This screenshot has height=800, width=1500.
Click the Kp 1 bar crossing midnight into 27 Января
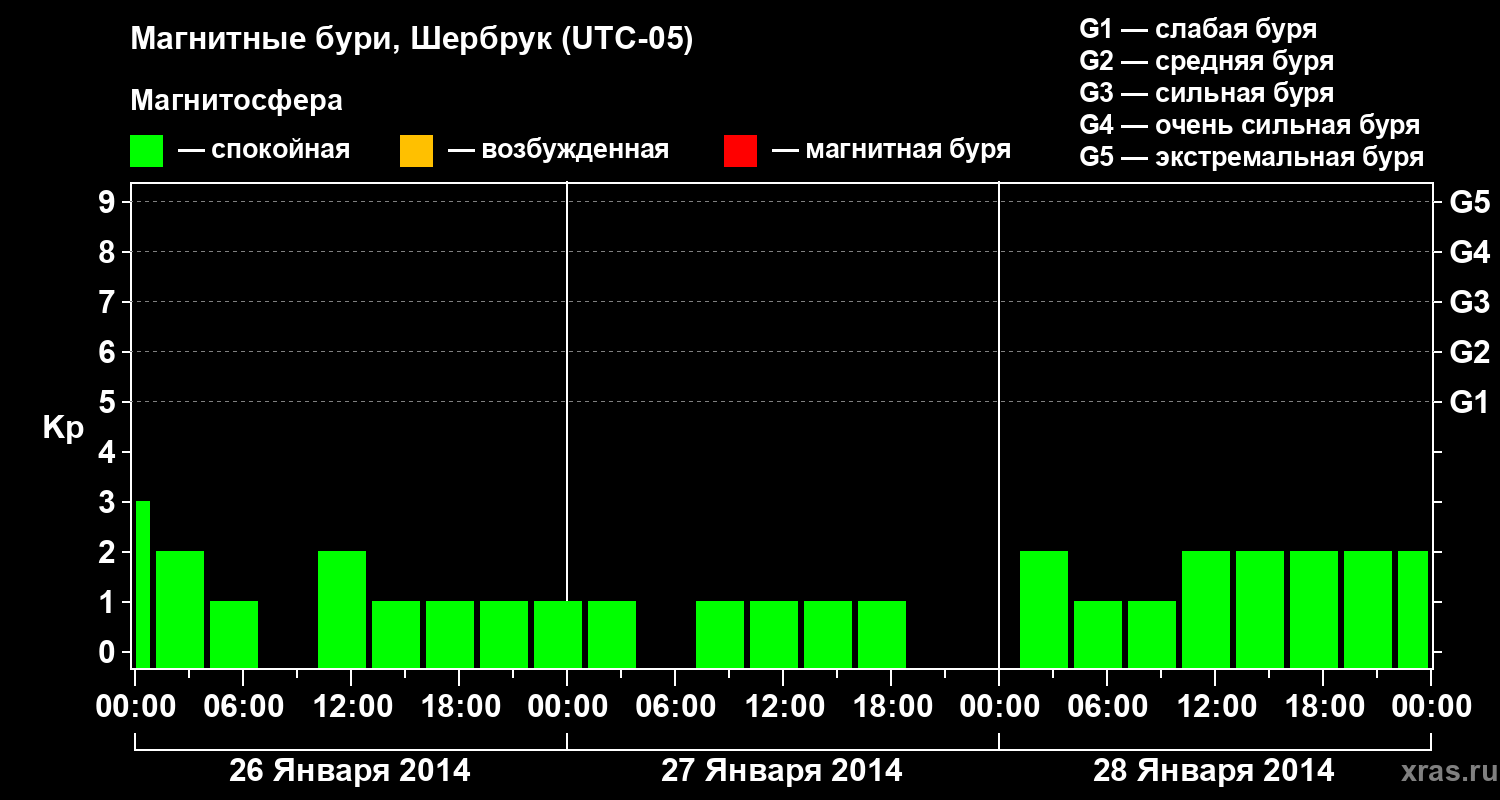tap(558, 634)
